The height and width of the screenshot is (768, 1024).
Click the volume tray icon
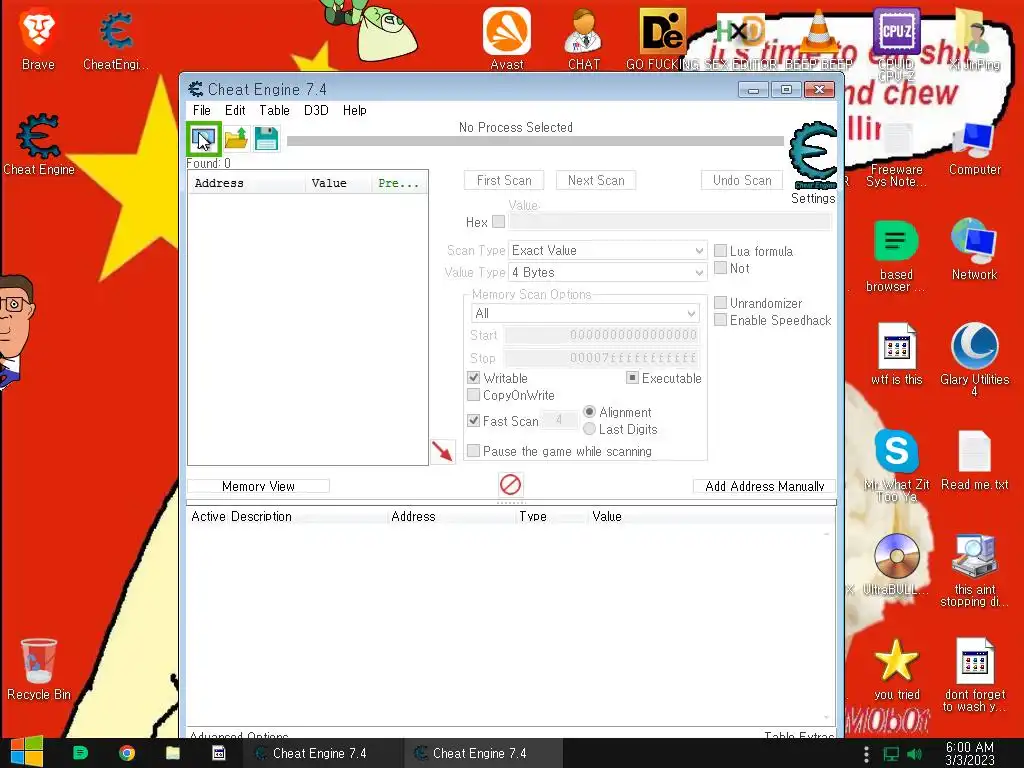click(x=914, y=754)
